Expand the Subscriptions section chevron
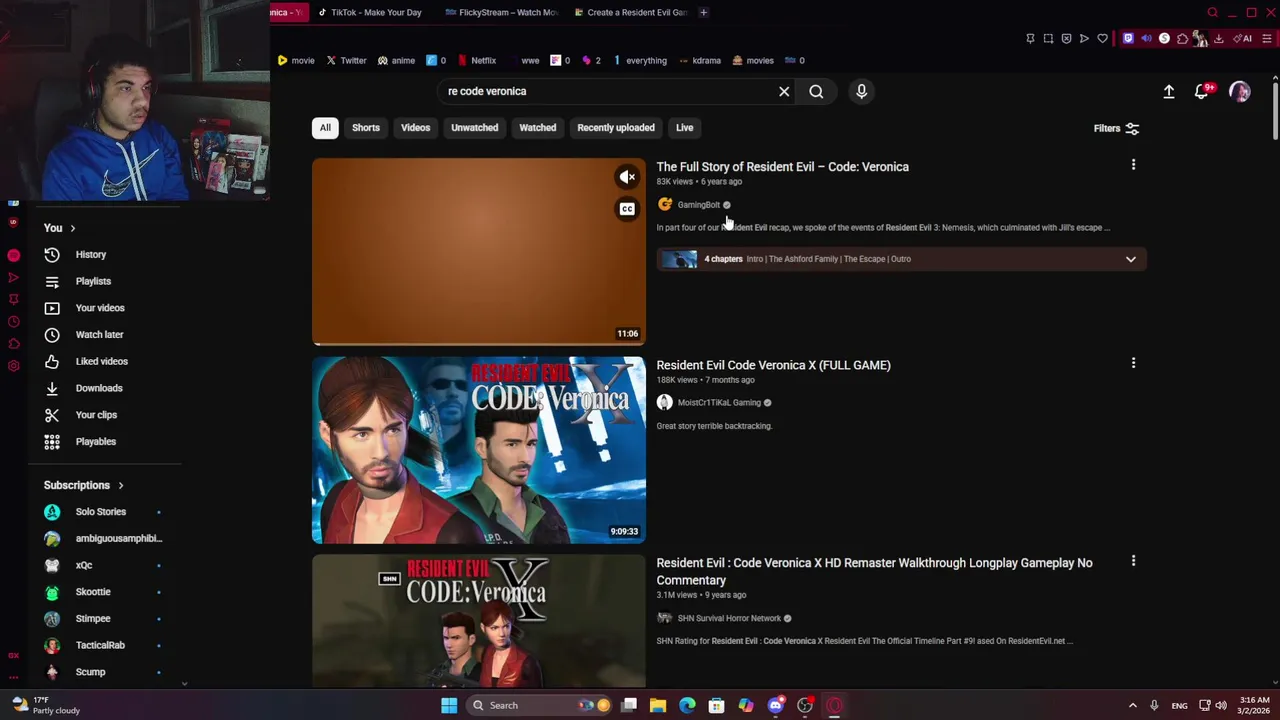Viewport: 1280px width, 720px height. coord(121,485)
